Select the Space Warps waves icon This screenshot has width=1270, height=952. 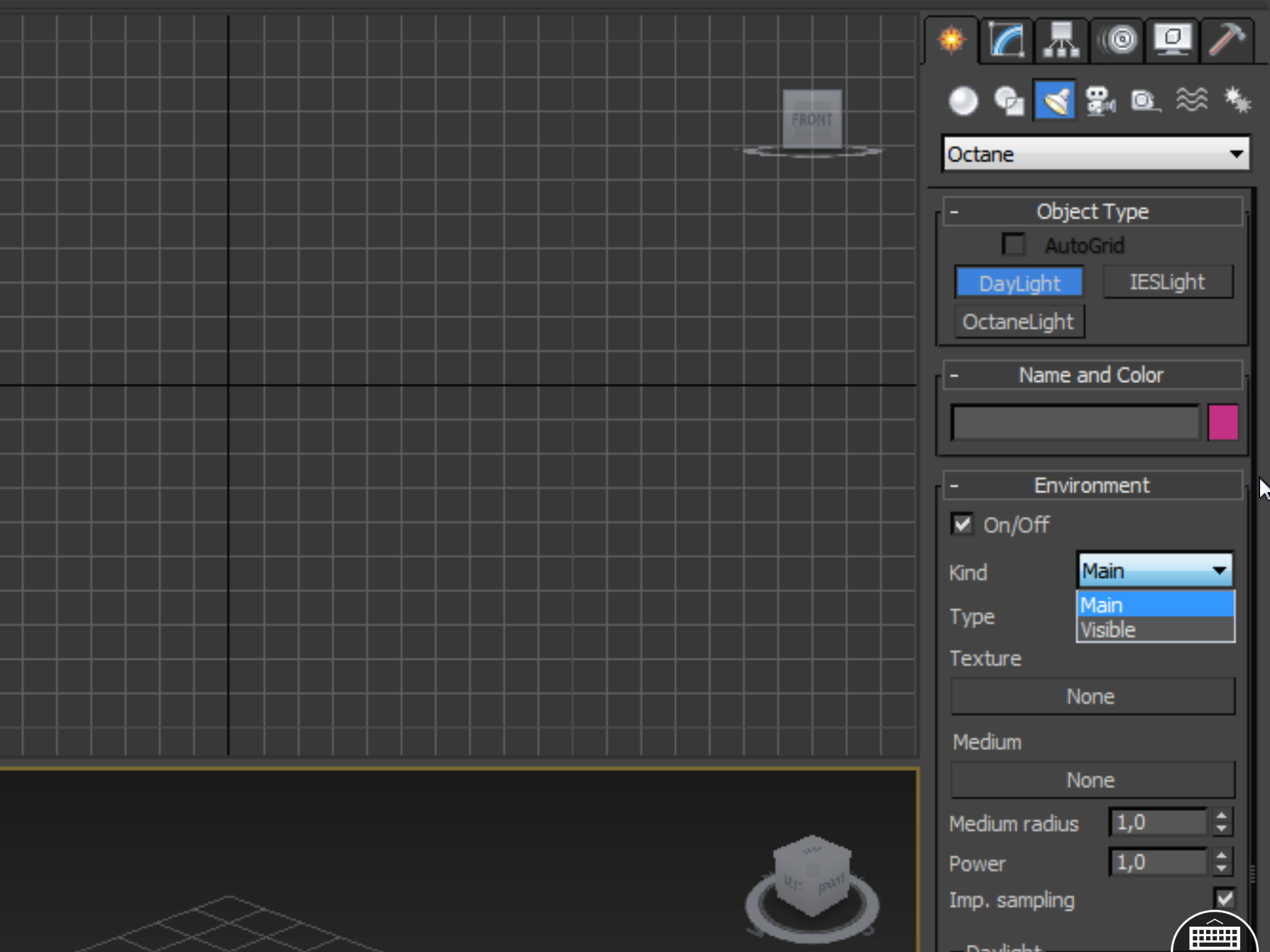1191,101
